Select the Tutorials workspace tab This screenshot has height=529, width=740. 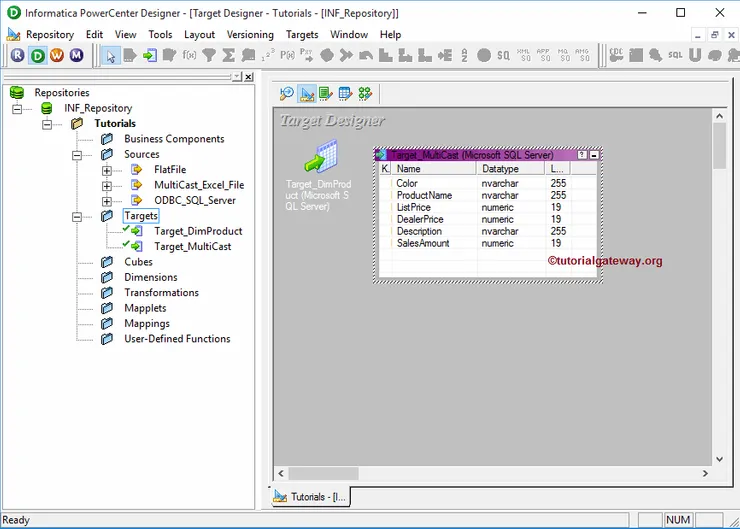click(x=311, y=496)
